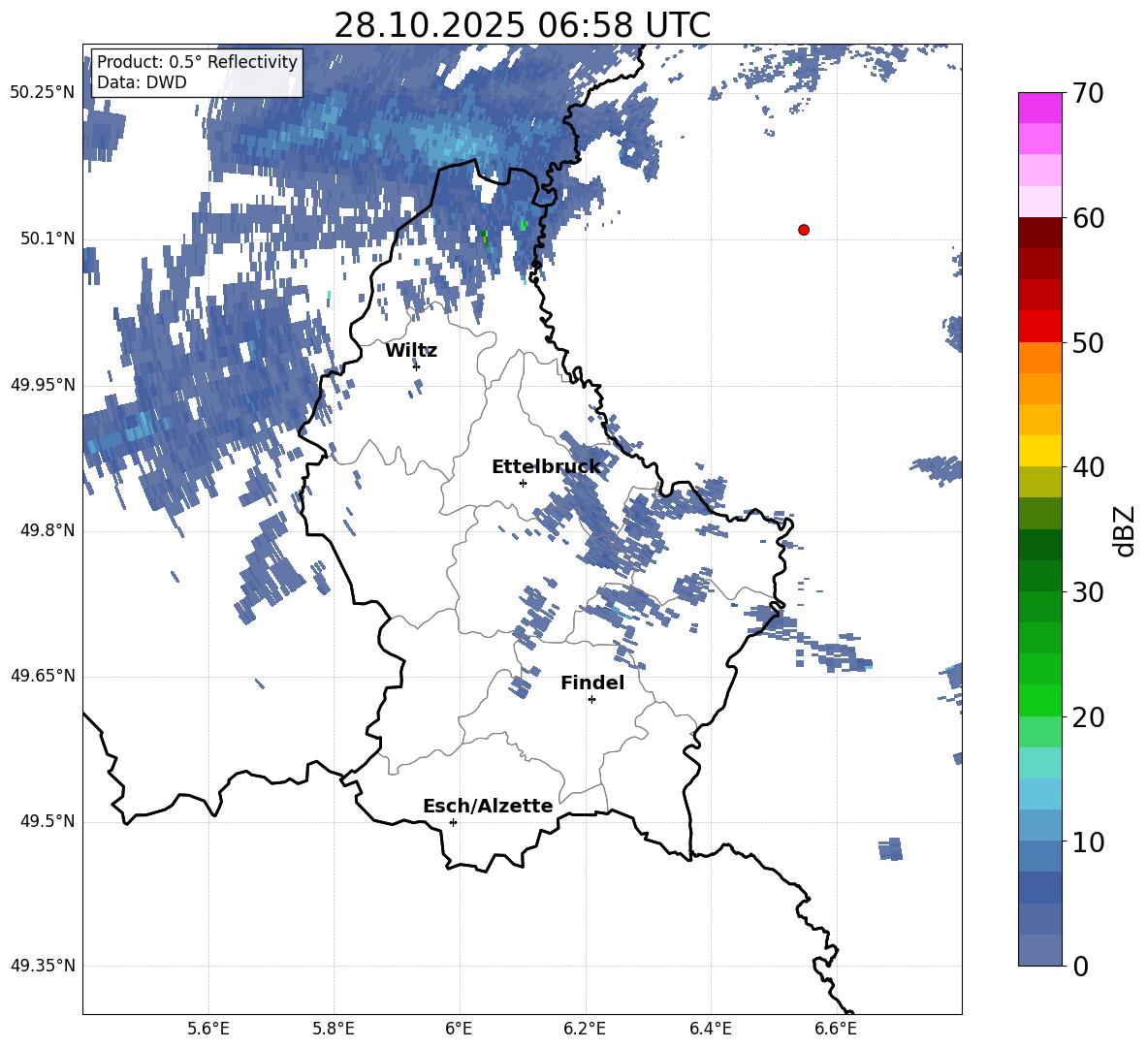Click the Esch/Alzette station cross marker

(x=453, y=822)
